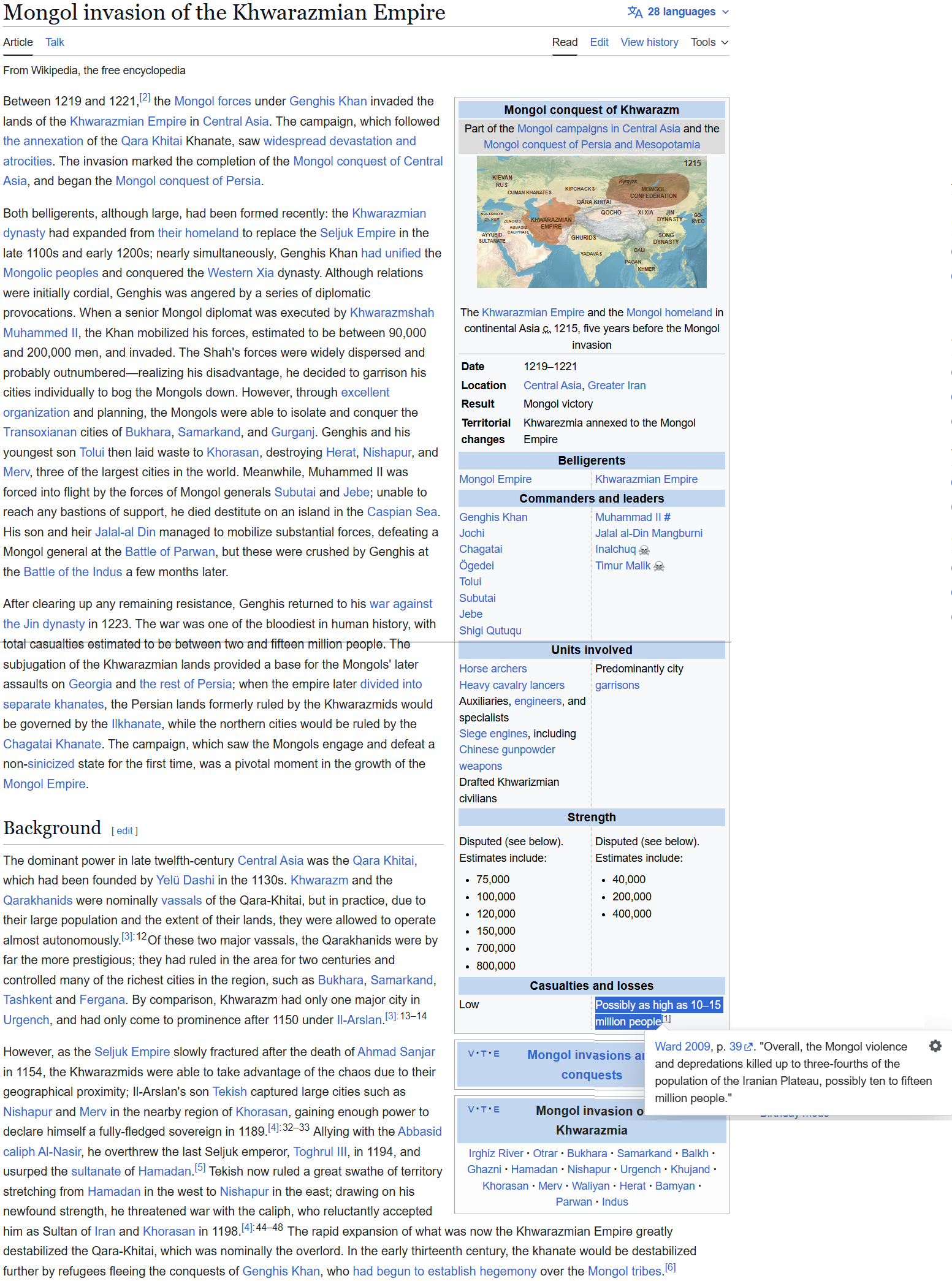Open 'Horse archers' link

pos(493,669)
